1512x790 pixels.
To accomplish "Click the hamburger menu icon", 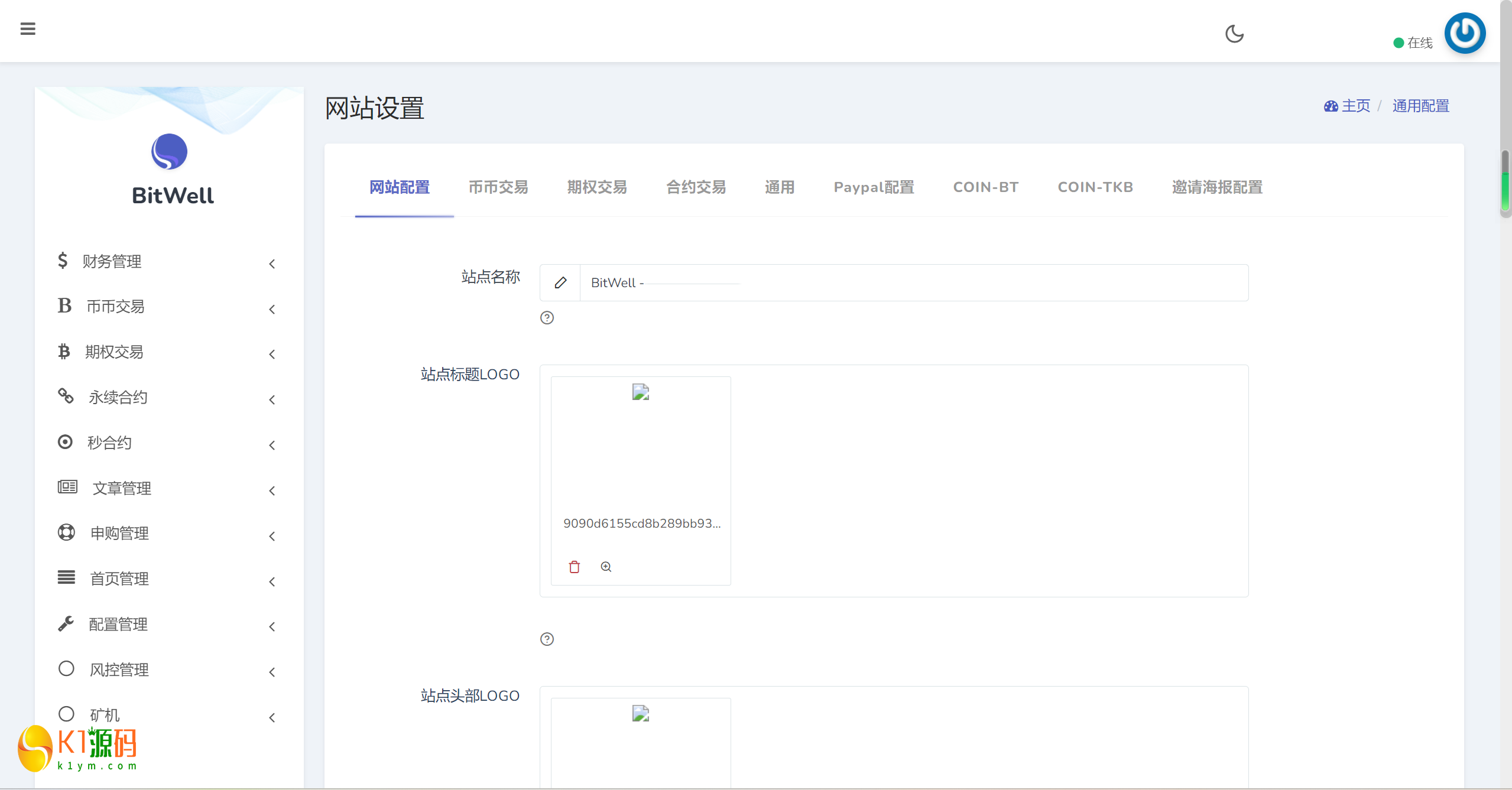I will [x=28, y=28].
